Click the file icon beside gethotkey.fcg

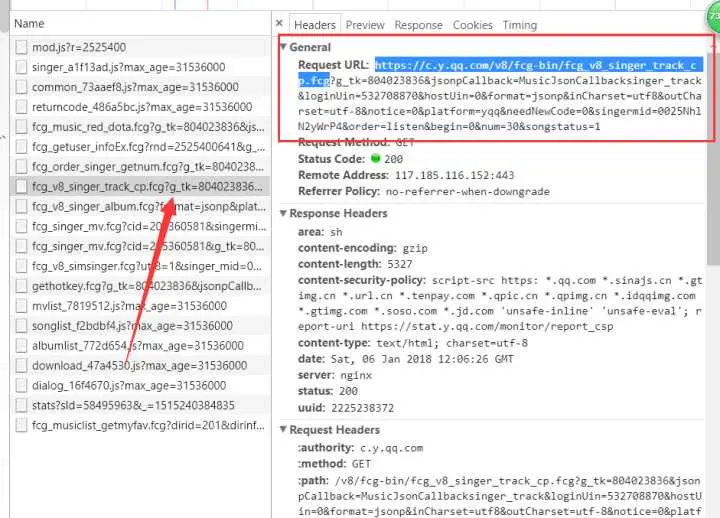21,286
